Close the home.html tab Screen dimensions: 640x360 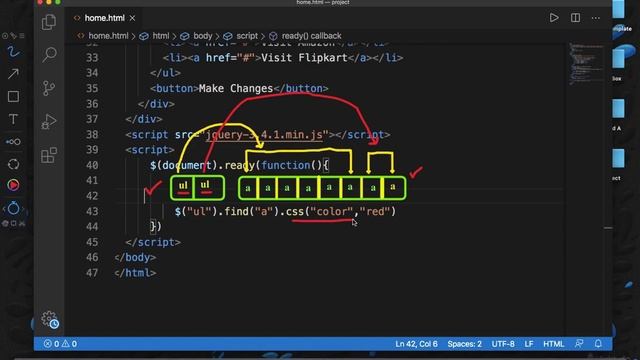point(132,18)
